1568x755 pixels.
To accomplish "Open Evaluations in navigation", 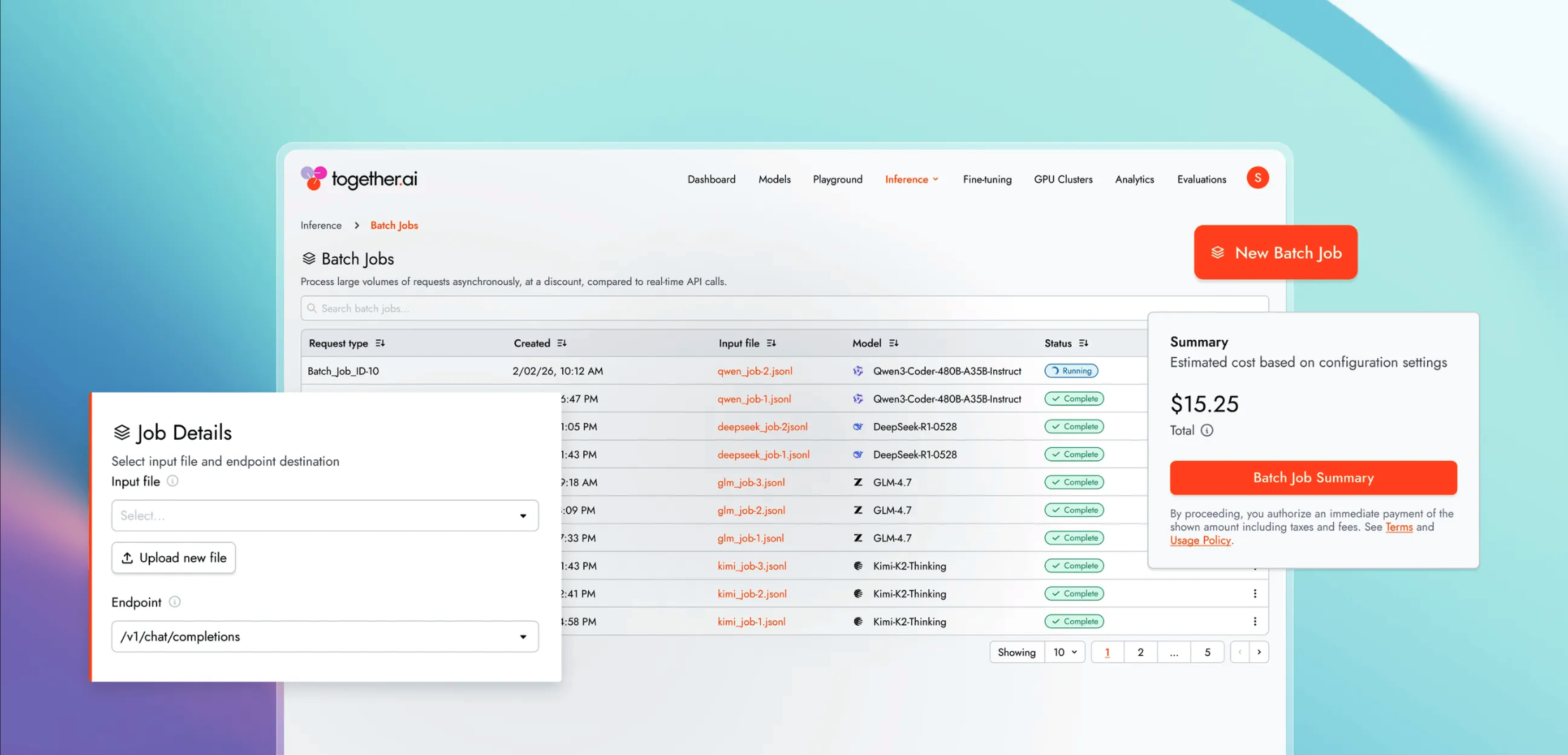I will [x=1202, y=179].
